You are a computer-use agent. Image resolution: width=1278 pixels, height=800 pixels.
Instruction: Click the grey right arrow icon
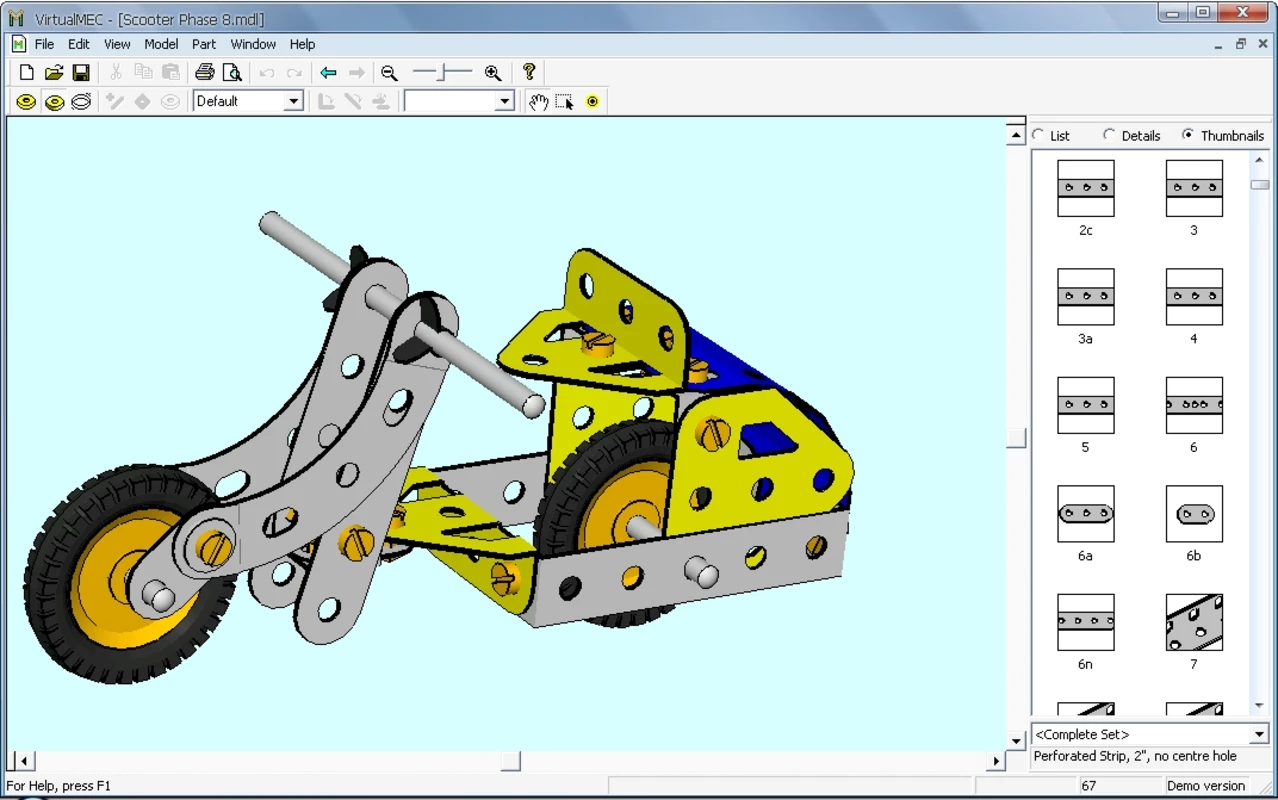pyautogui.click(x=357, y=72)
